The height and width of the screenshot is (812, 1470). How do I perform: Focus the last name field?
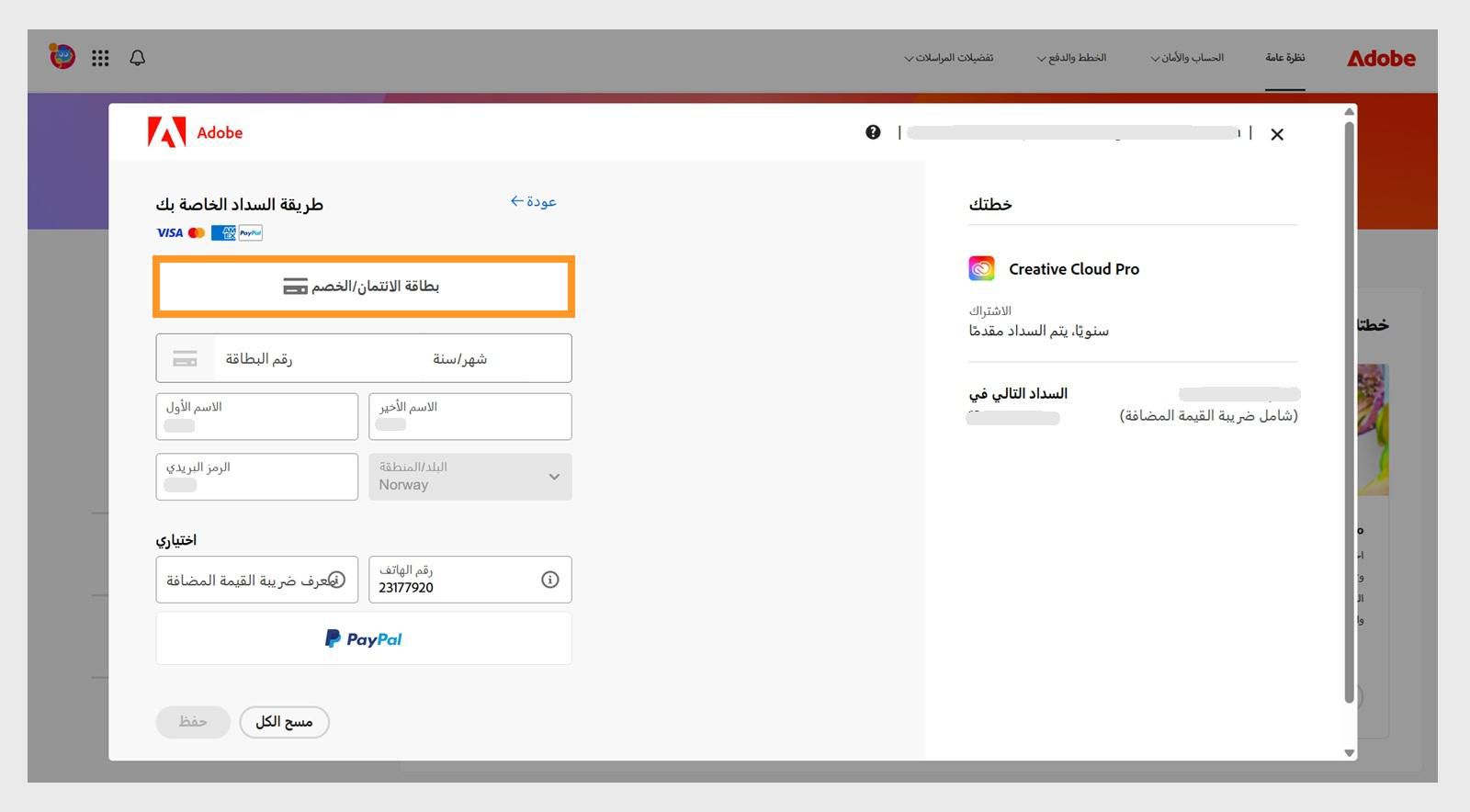[x=470, y=416]
